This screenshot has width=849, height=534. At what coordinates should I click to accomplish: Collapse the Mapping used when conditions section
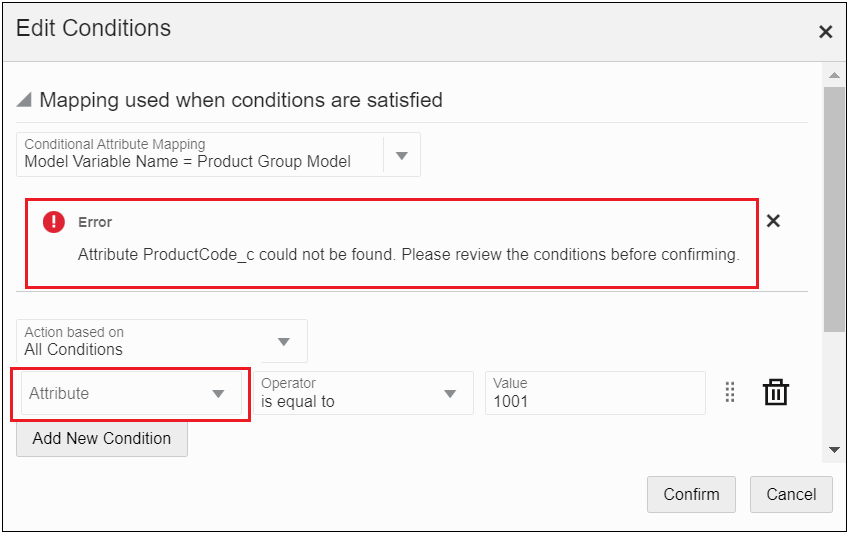(25, 100)
